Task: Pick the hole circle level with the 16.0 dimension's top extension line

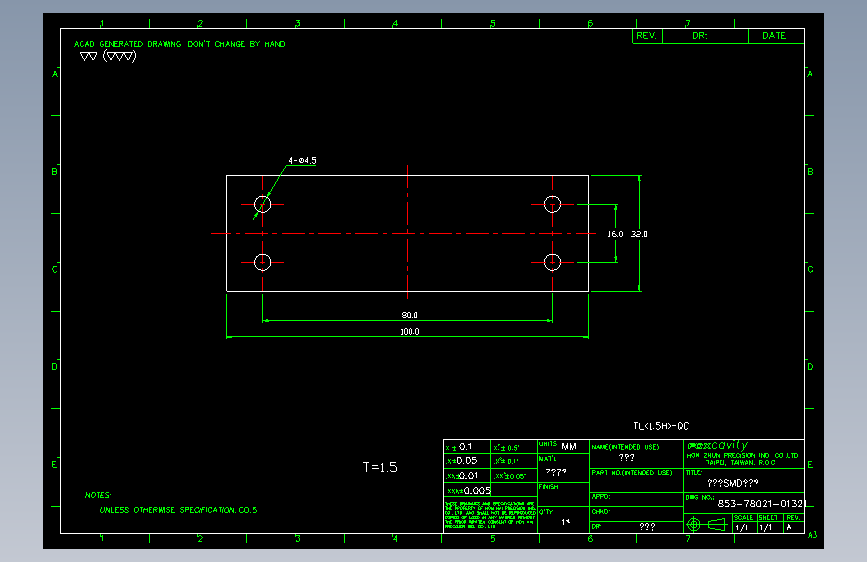Action: pos(552,204)
